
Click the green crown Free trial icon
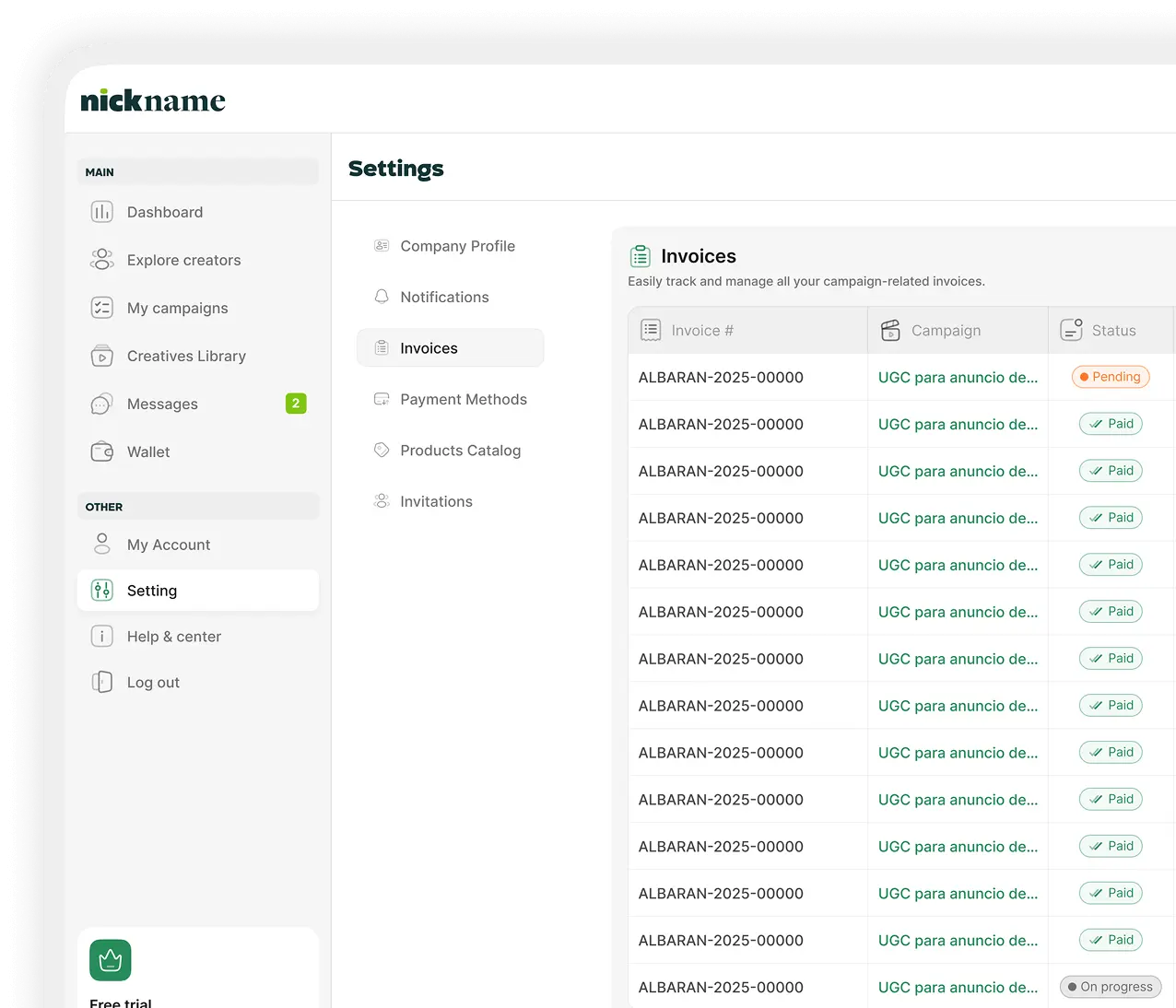[x=111, y=960]
